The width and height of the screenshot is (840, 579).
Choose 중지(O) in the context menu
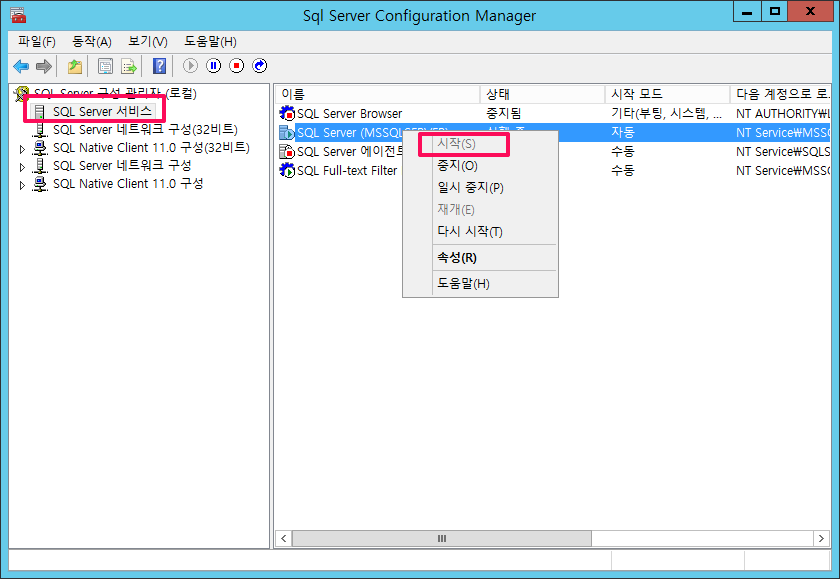click(x=480, y=166)
